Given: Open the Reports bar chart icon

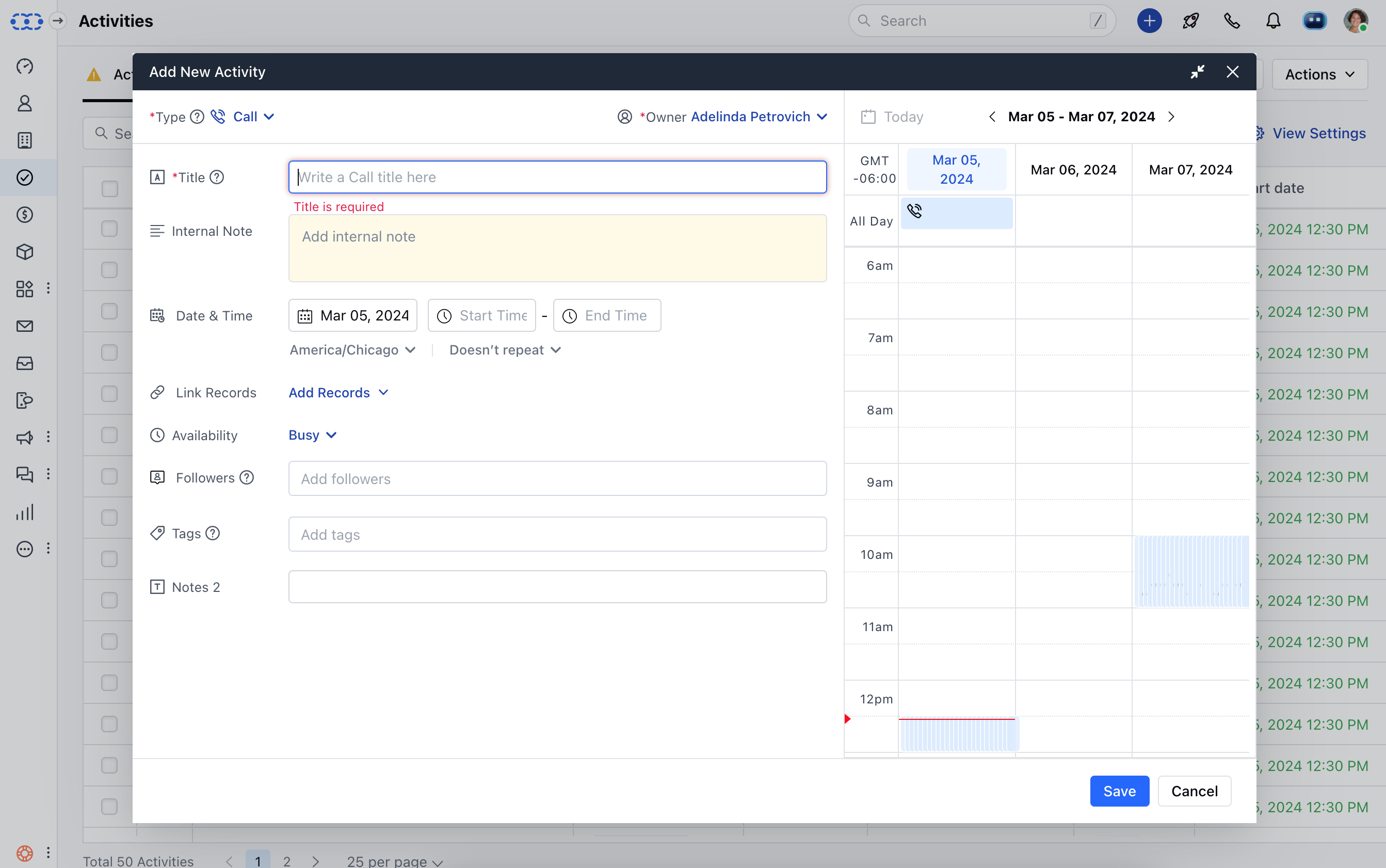Looking at the screenshot, I should pyautogui.click(x=24, y=512).
